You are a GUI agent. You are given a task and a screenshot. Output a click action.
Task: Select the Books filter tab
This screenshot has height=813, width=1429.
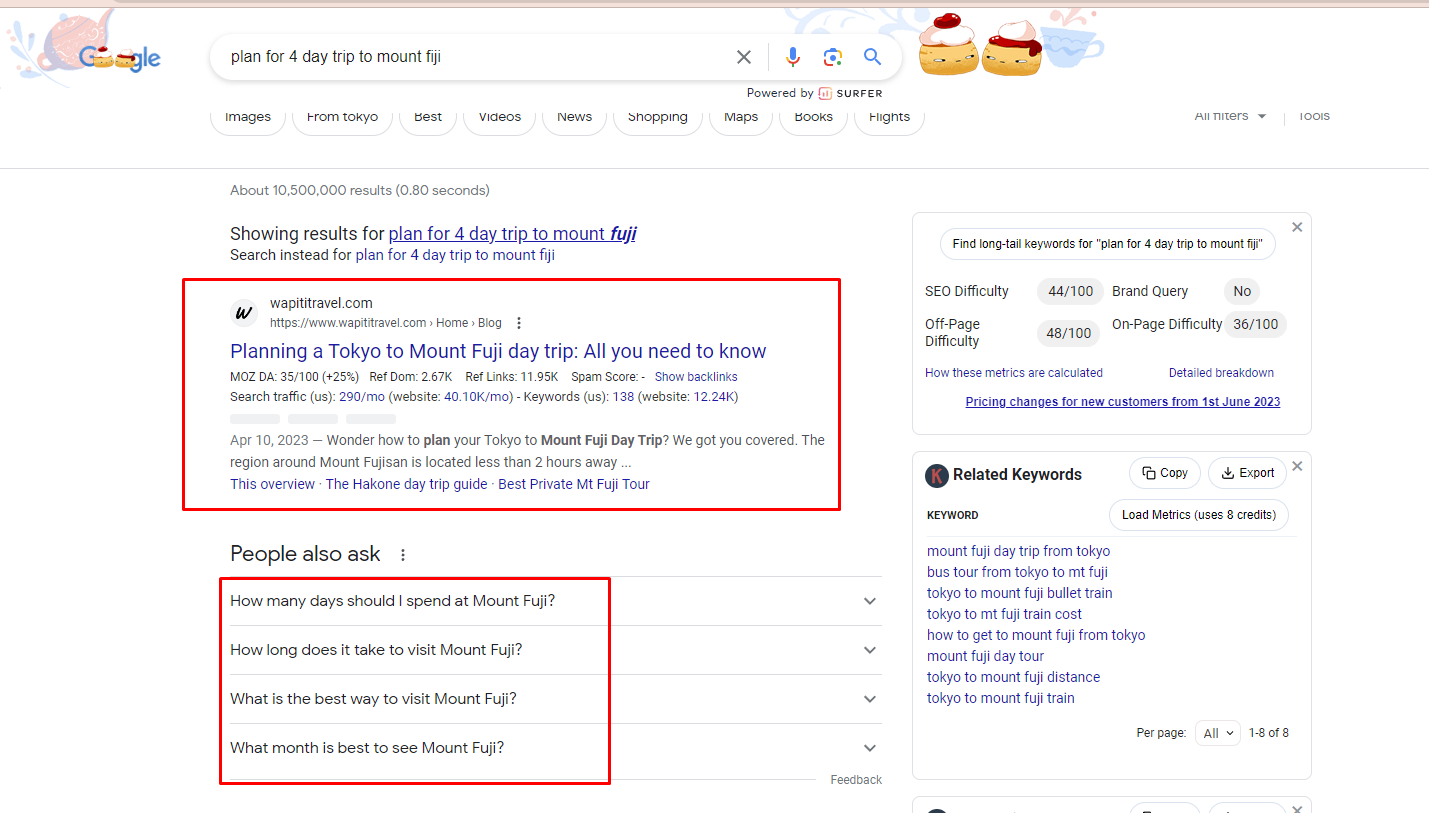tap(813, 117)
